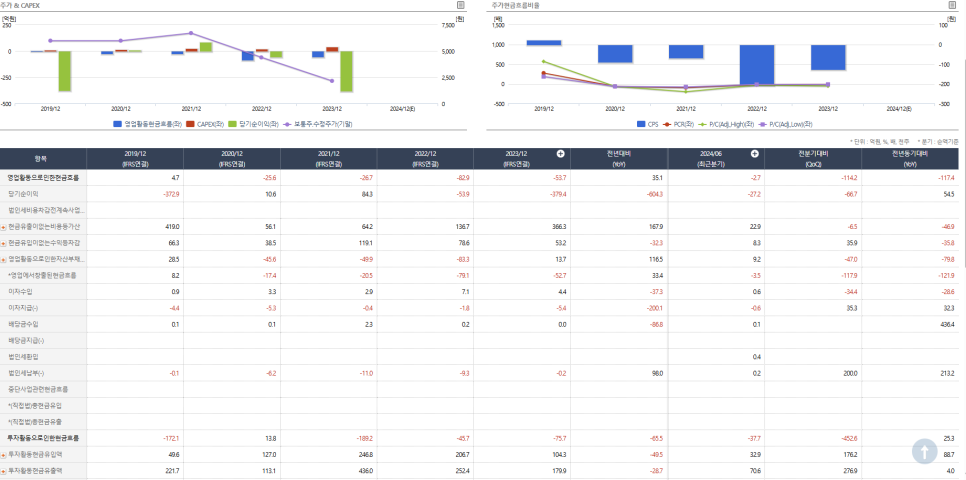Expand the 현금유출이없는비용등가산 row
966x480 pixels.
click(3, 227)
